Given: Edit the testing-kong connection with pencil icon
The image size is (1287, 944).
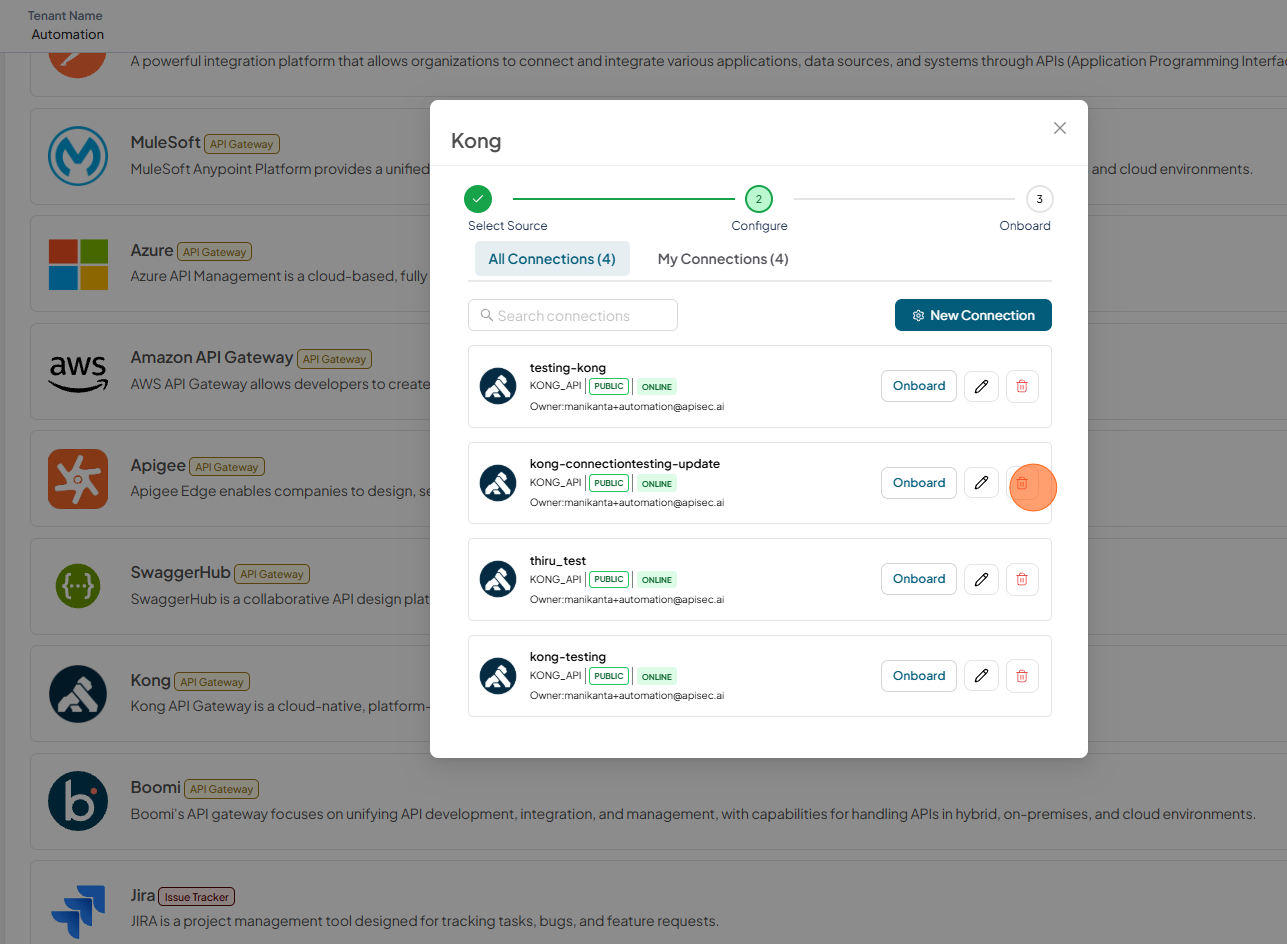Looking at the screenshot, I should tap(981, 386).
